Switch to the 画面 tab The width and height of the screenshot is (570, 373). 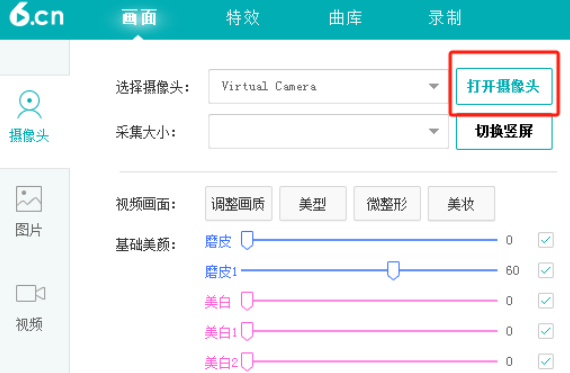point(139,18)
